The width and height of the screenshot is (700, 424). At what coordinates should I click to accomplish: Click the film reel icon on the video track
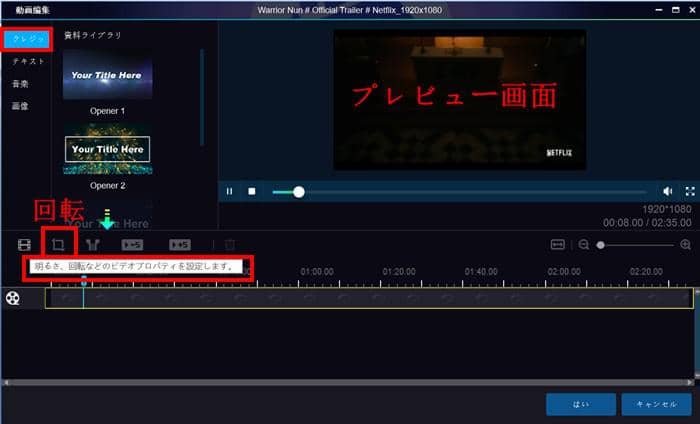click(12, 298)
